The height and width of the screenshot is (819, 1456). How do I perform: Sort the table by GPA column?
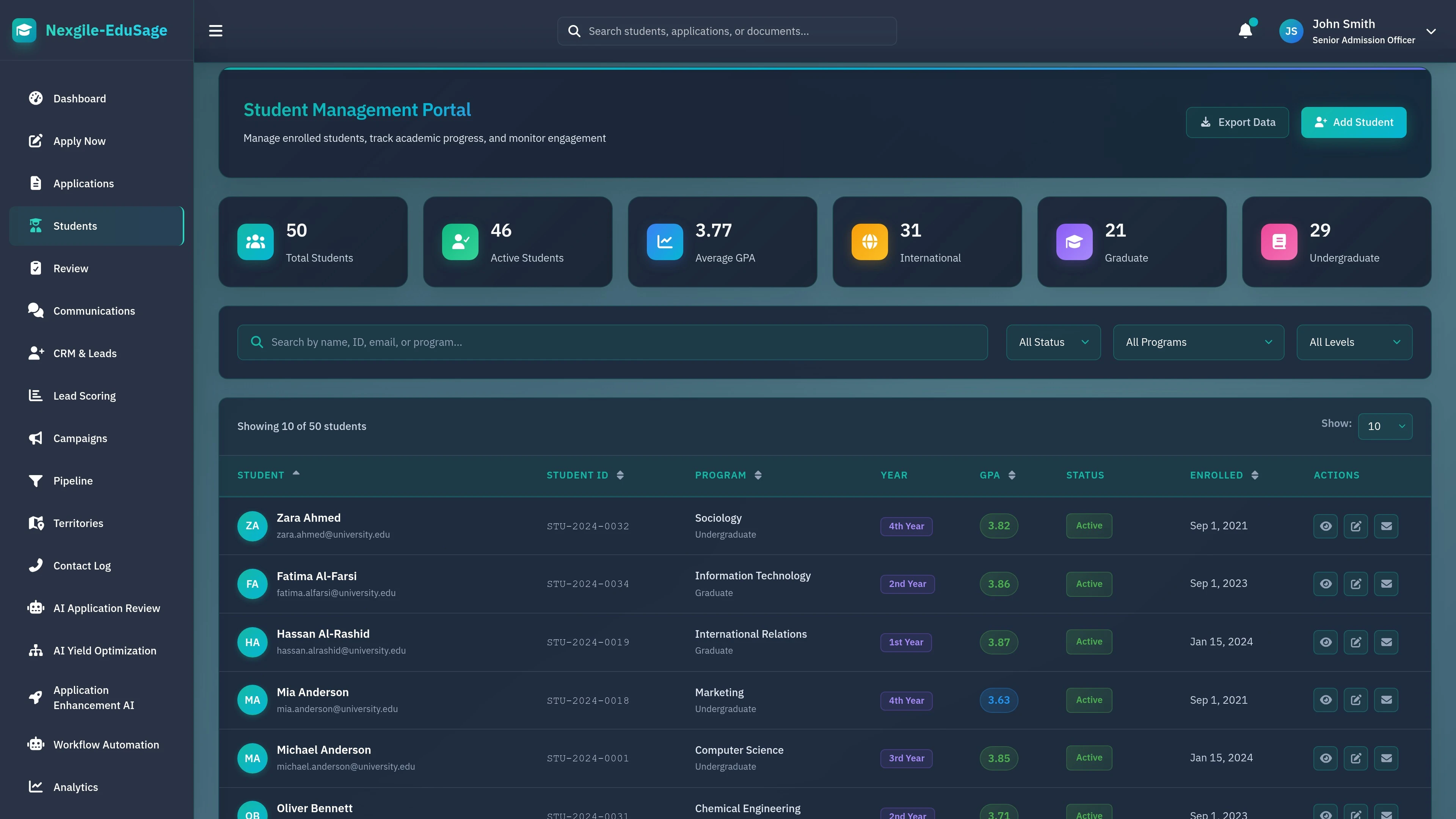tap(997, 475)
